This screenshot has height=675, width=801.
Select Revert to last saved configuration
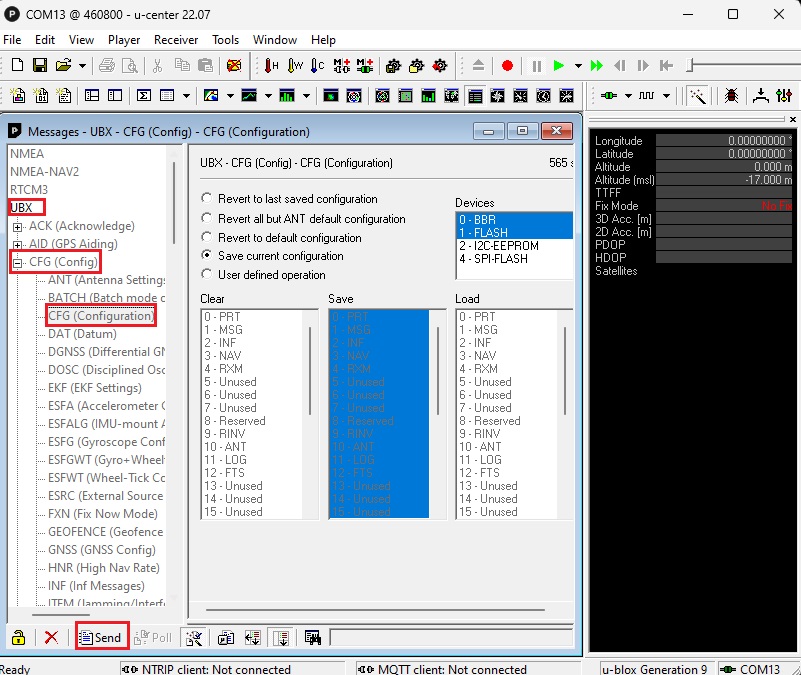point(207,199)
